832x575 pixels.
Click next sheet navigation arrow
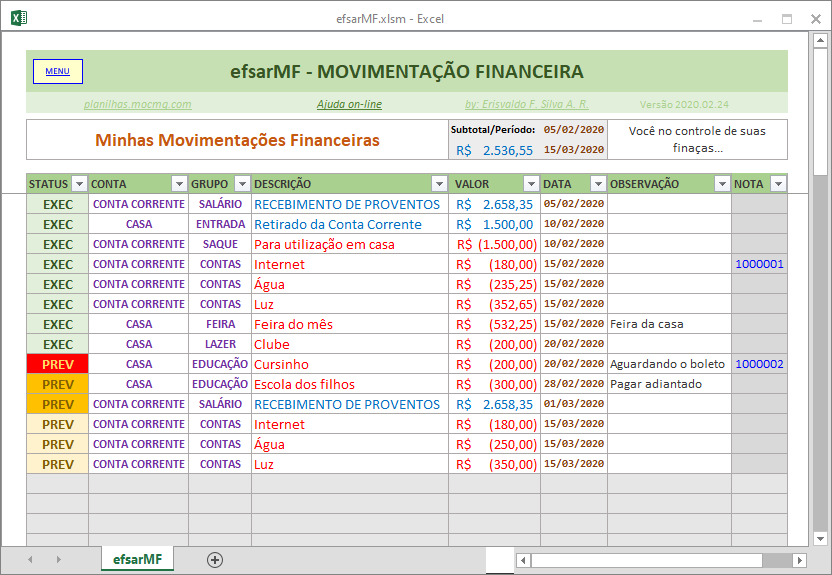[58, 560]
